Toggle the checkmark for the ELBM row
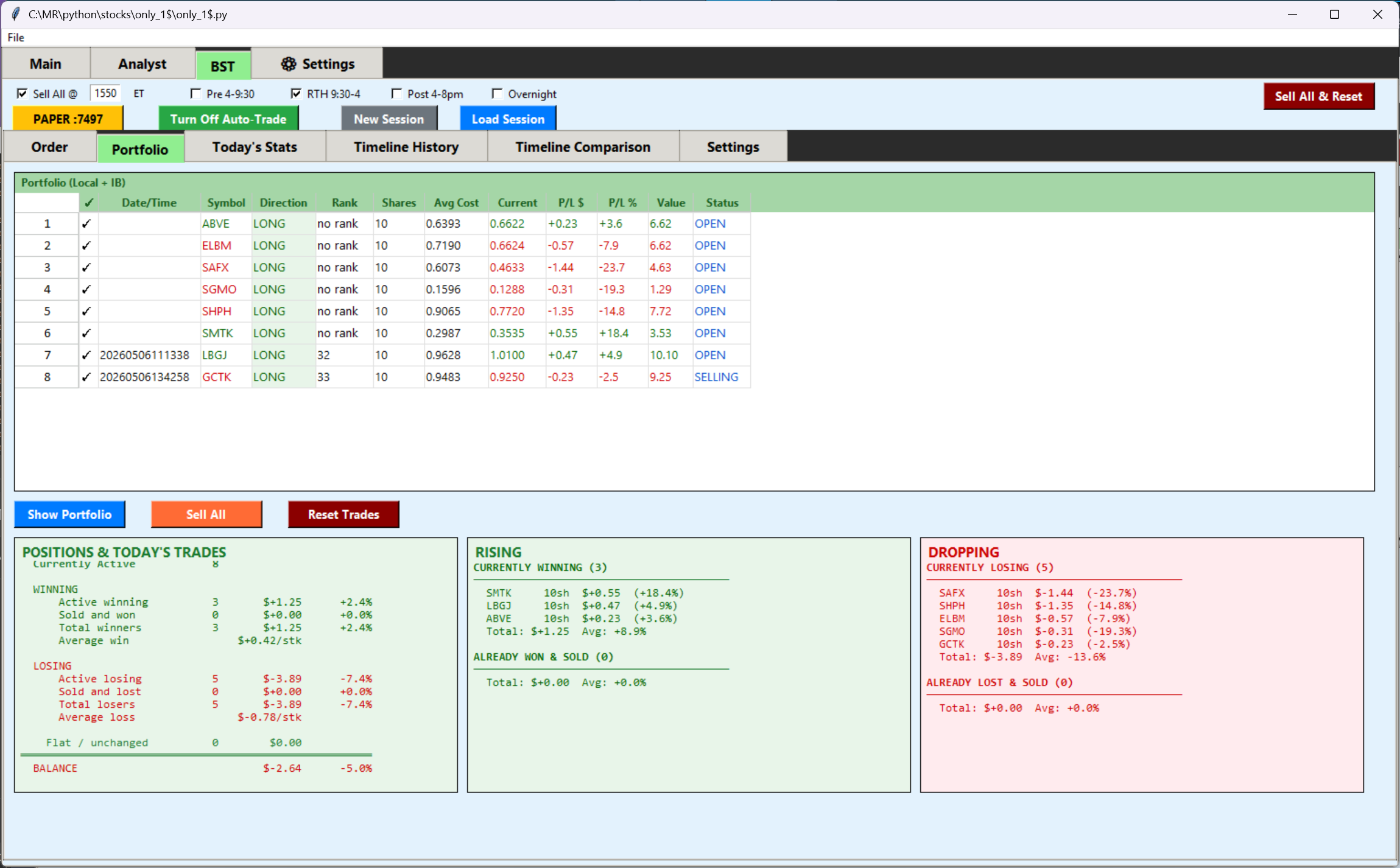 tap(87, 245)
